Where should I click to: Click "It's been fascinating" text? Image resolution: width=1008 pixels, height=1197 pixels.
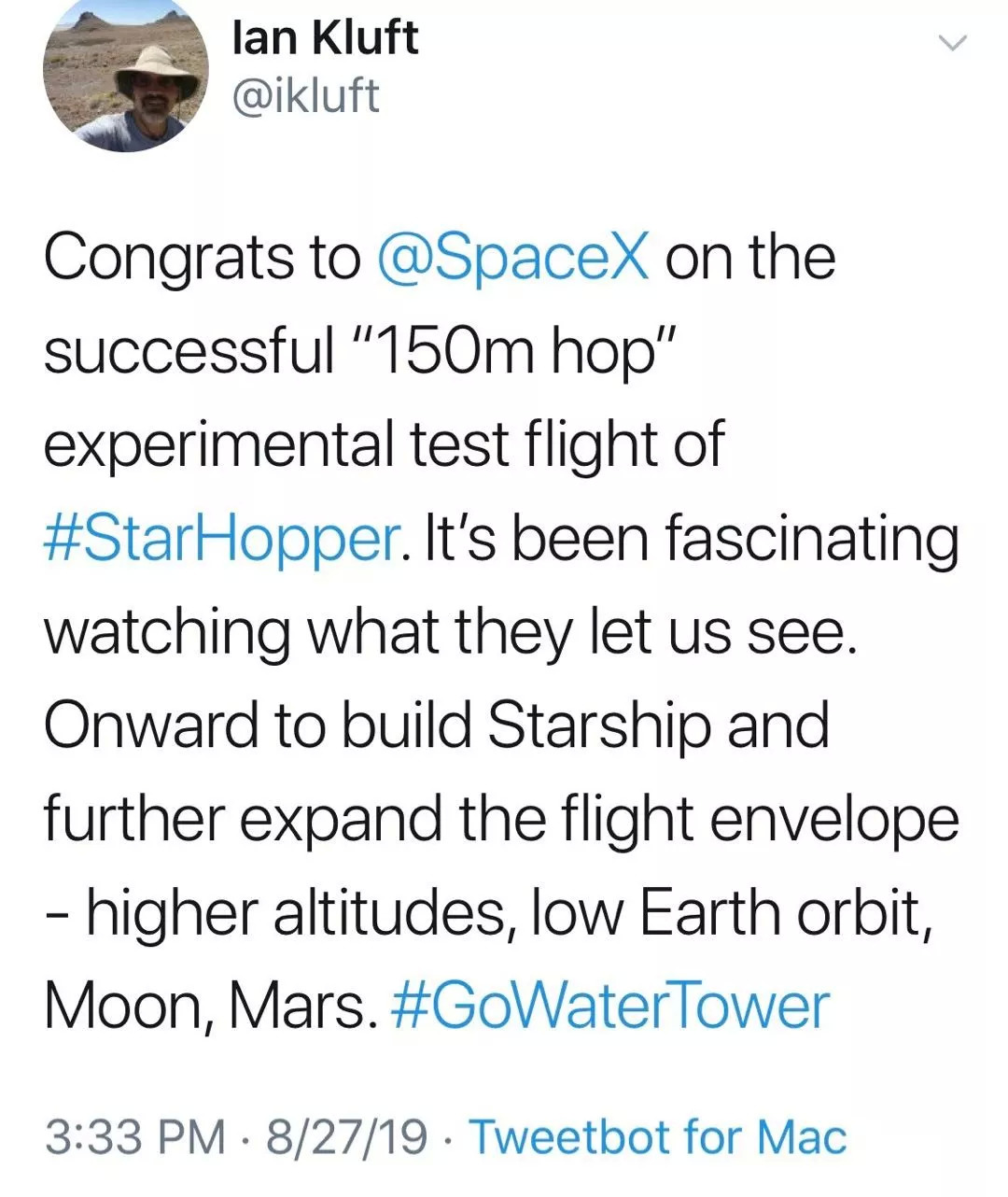tap(692, 539)
